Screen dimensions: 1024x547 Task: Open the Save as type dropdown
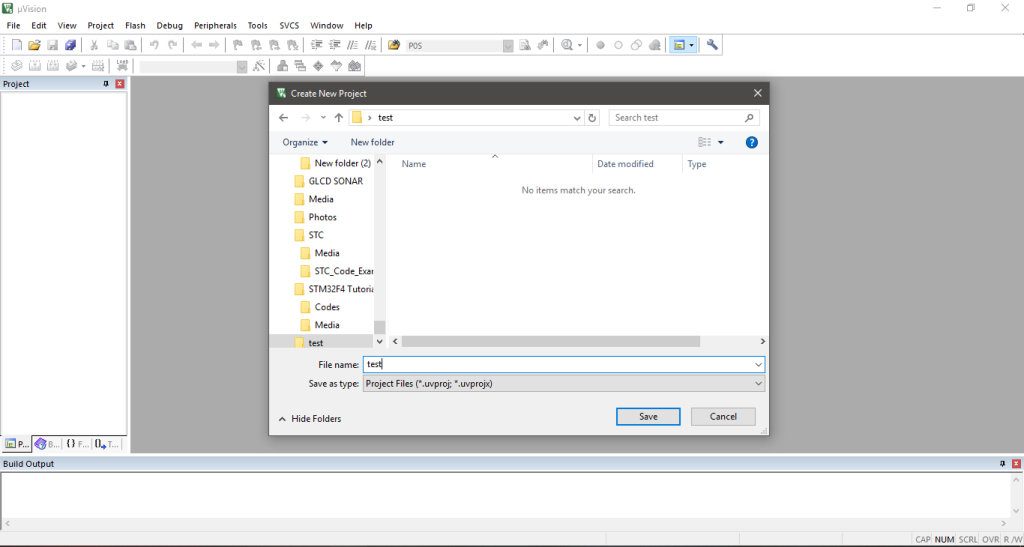[x=563, y=384]
